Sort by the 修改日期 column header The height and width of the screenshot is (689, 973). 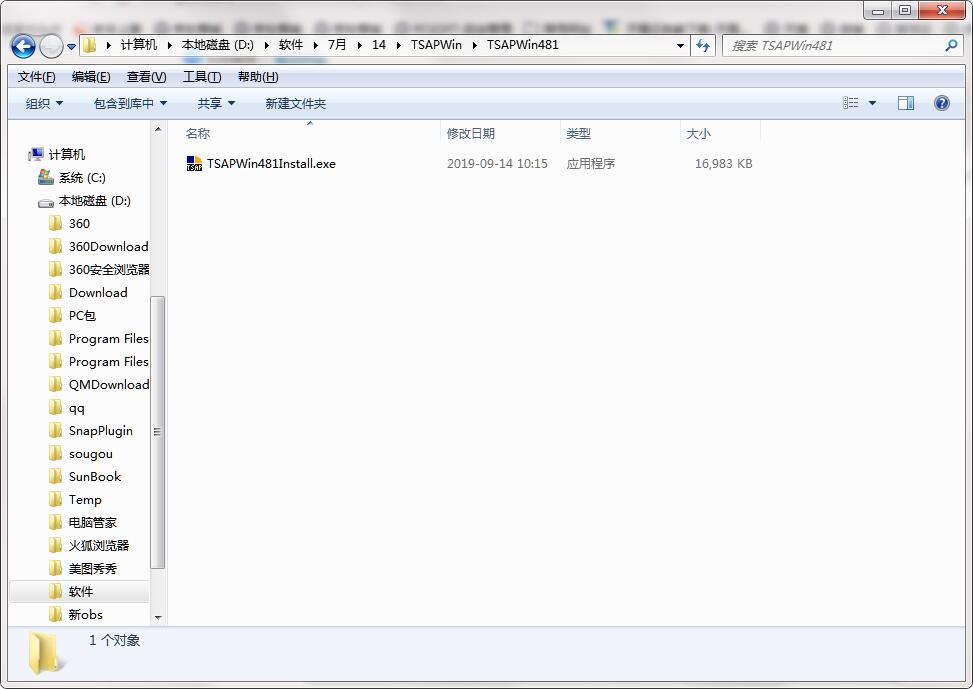[471, 133]
